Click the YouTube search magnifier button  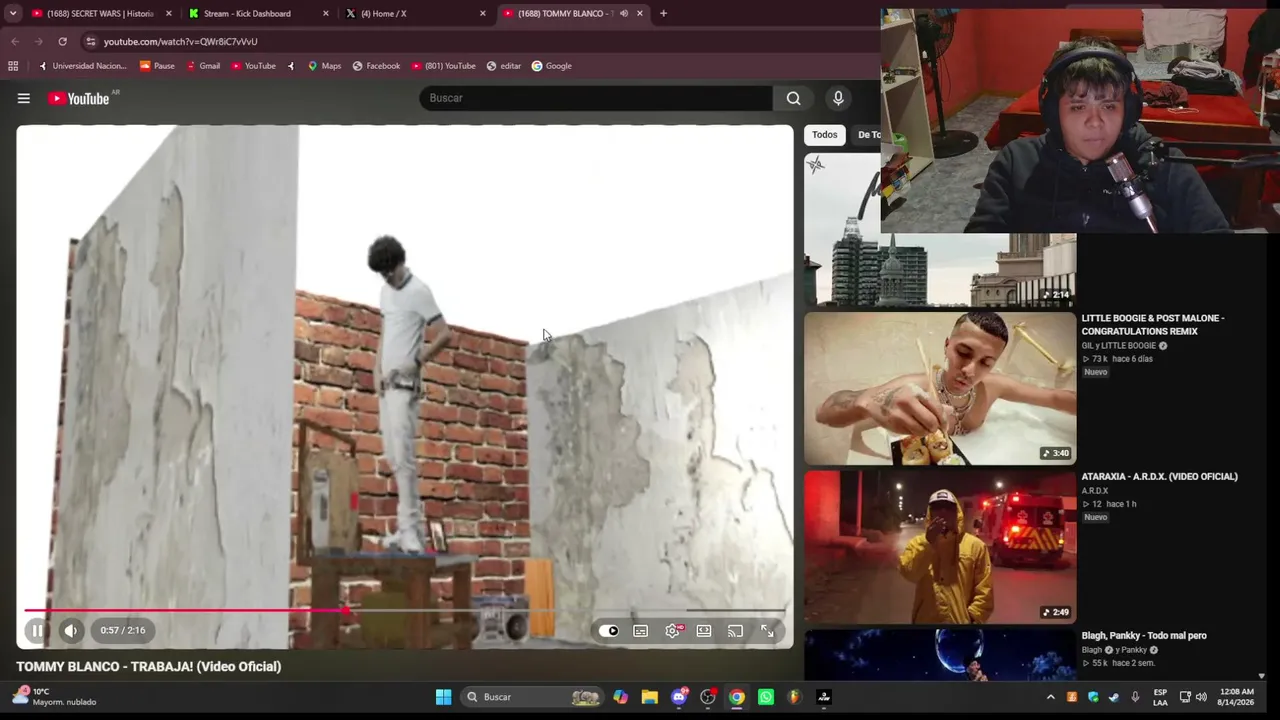pos(794,98)
